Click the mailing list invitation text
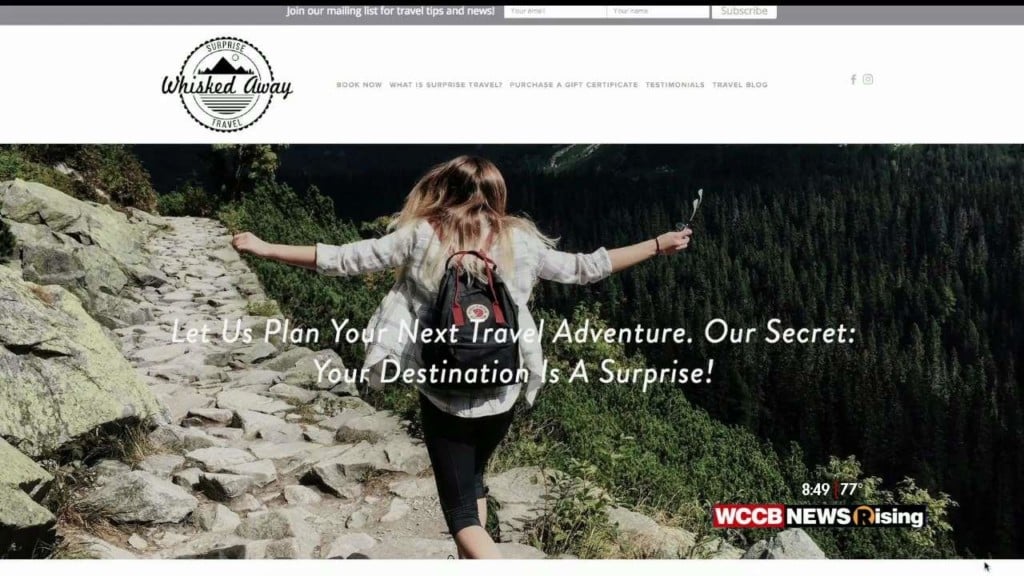Viewport: 1024px width, 576px height. [x=390, y=11]
